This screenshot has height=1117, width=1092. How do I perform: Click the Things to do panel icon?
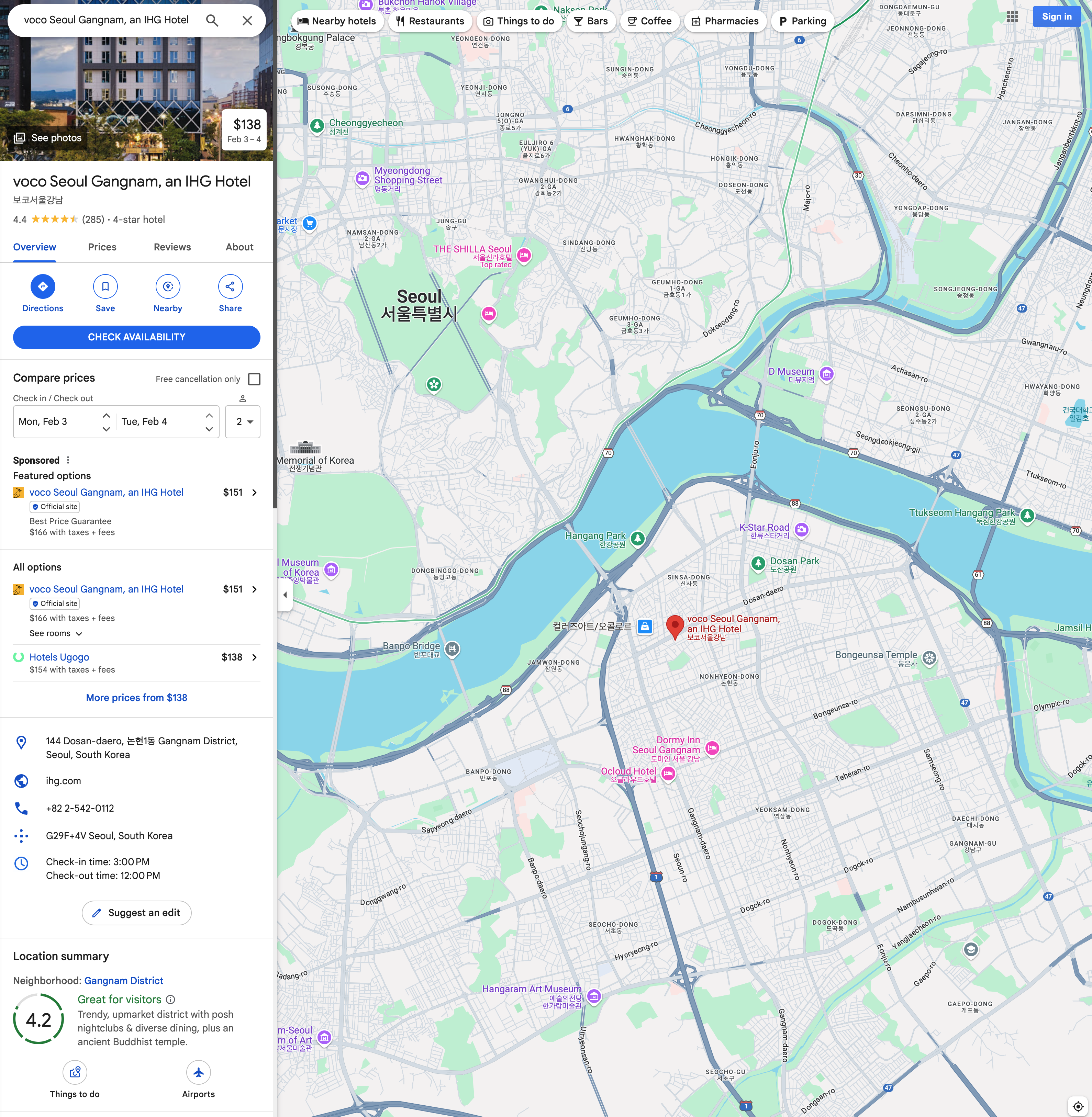pyautogui.click(x=75, y=1072)
